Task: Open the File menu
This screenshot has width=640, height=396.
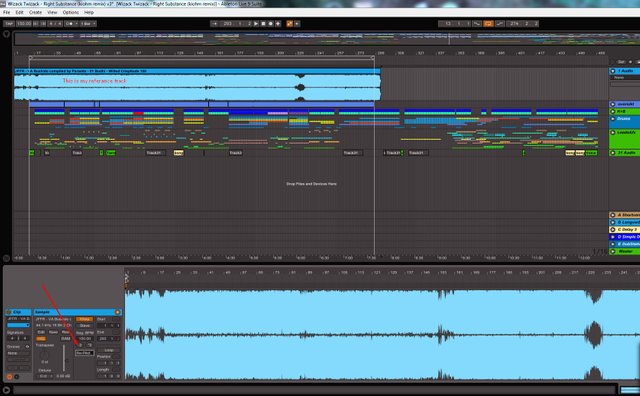Action: (x=7, y=12)
